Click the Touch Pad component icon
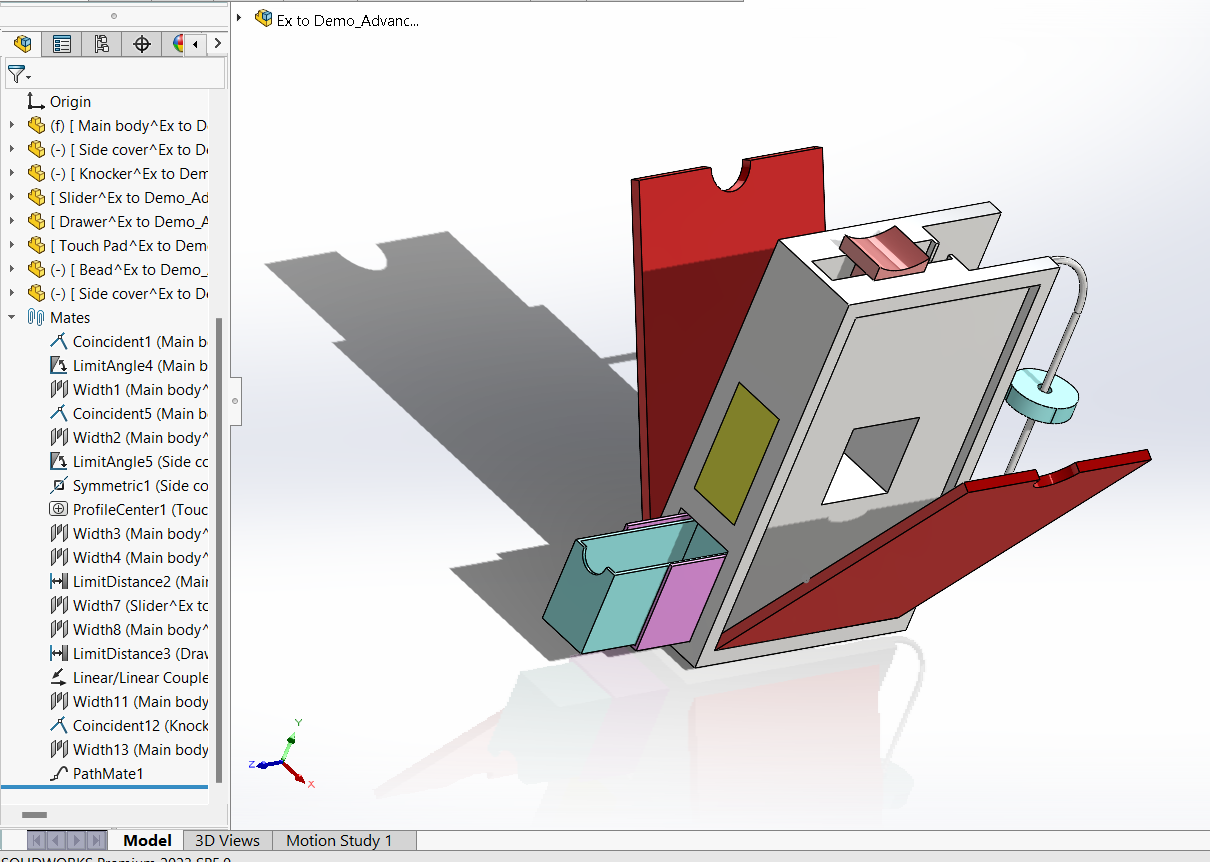Screen dimensions: 1210x862 [36, 245]
